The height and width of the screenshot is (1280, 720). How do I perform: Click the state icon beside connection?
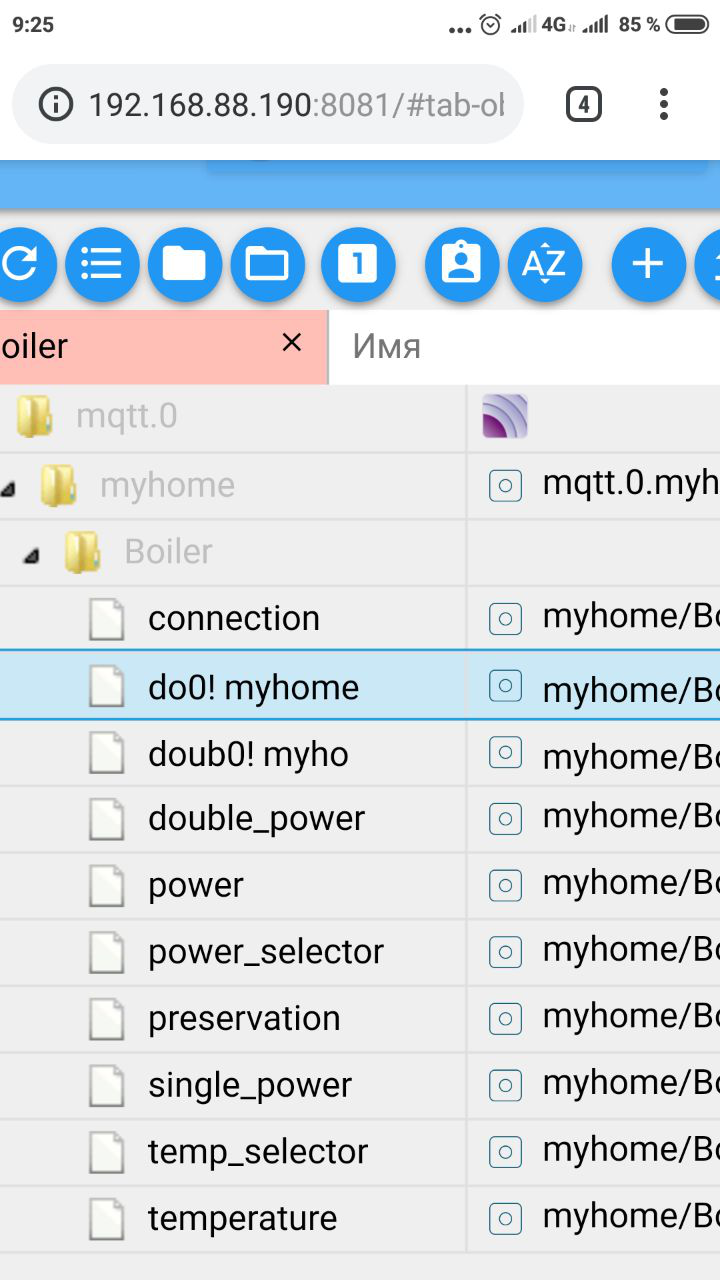tap(505, 618)
